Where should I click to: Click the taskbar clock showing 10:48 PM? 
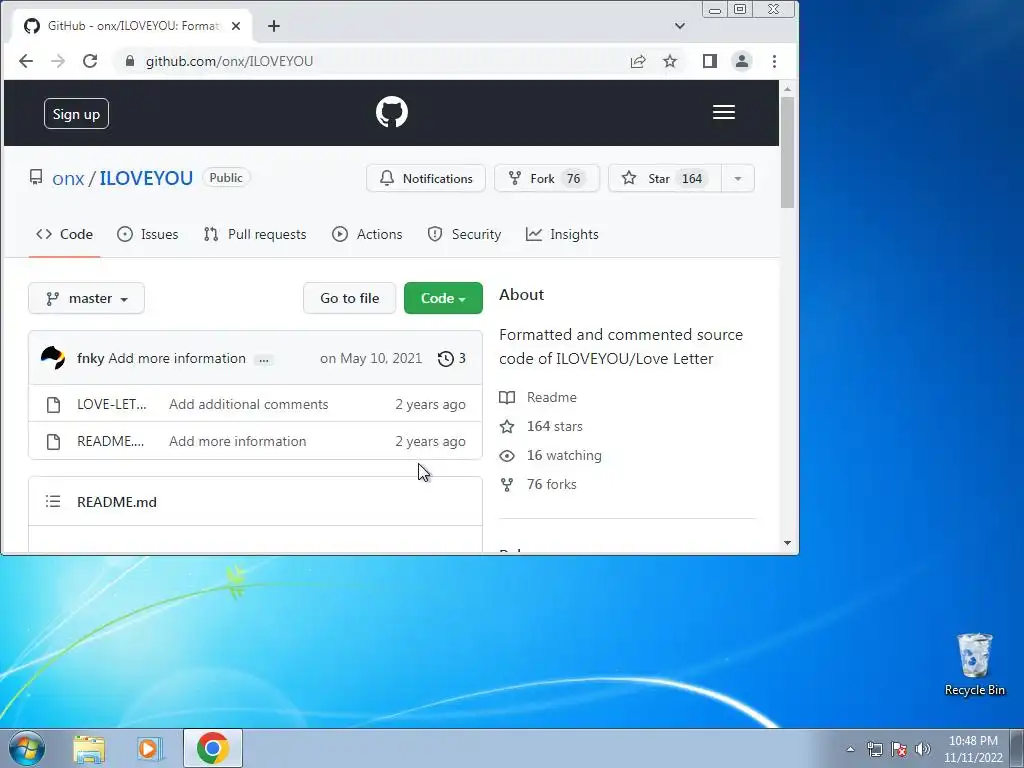coord(973,749)
